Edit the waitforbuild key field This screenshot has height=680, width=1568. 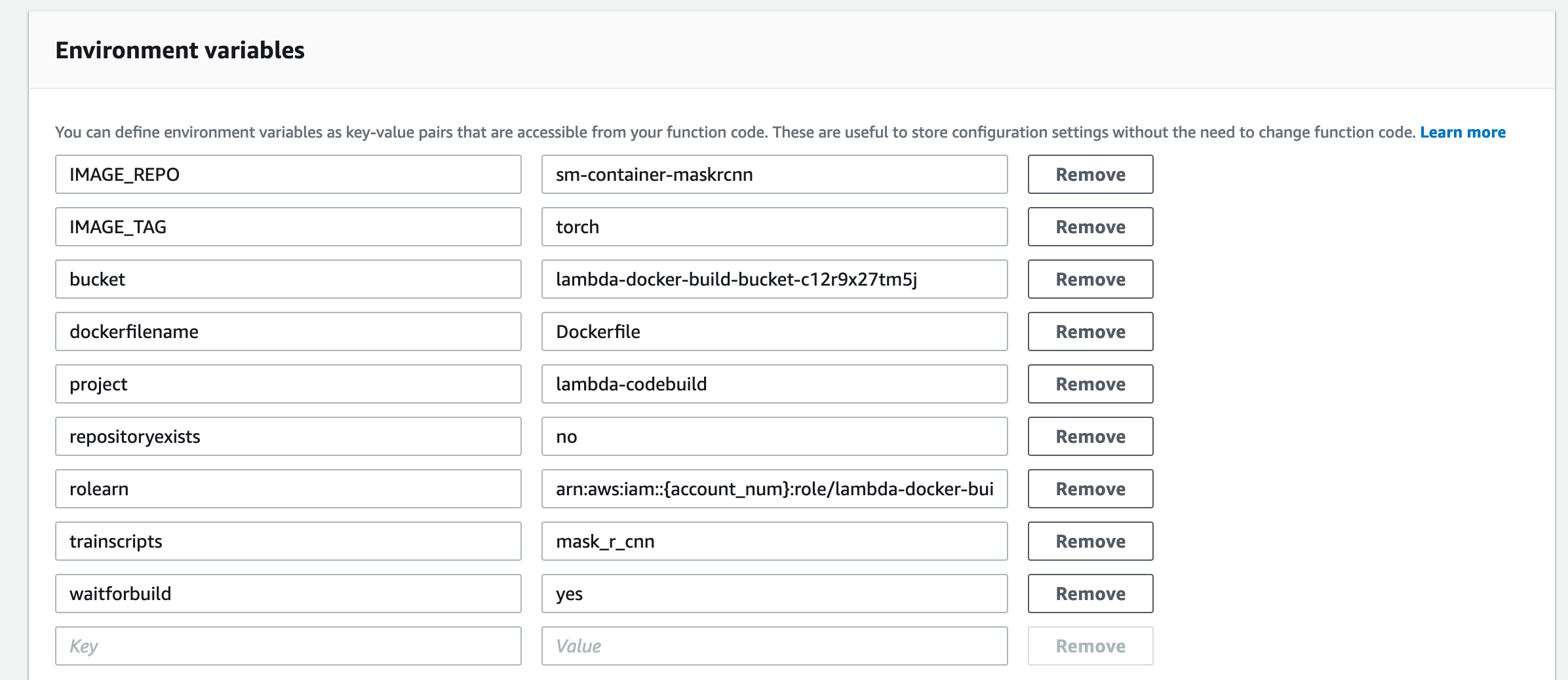coord(288,594)
